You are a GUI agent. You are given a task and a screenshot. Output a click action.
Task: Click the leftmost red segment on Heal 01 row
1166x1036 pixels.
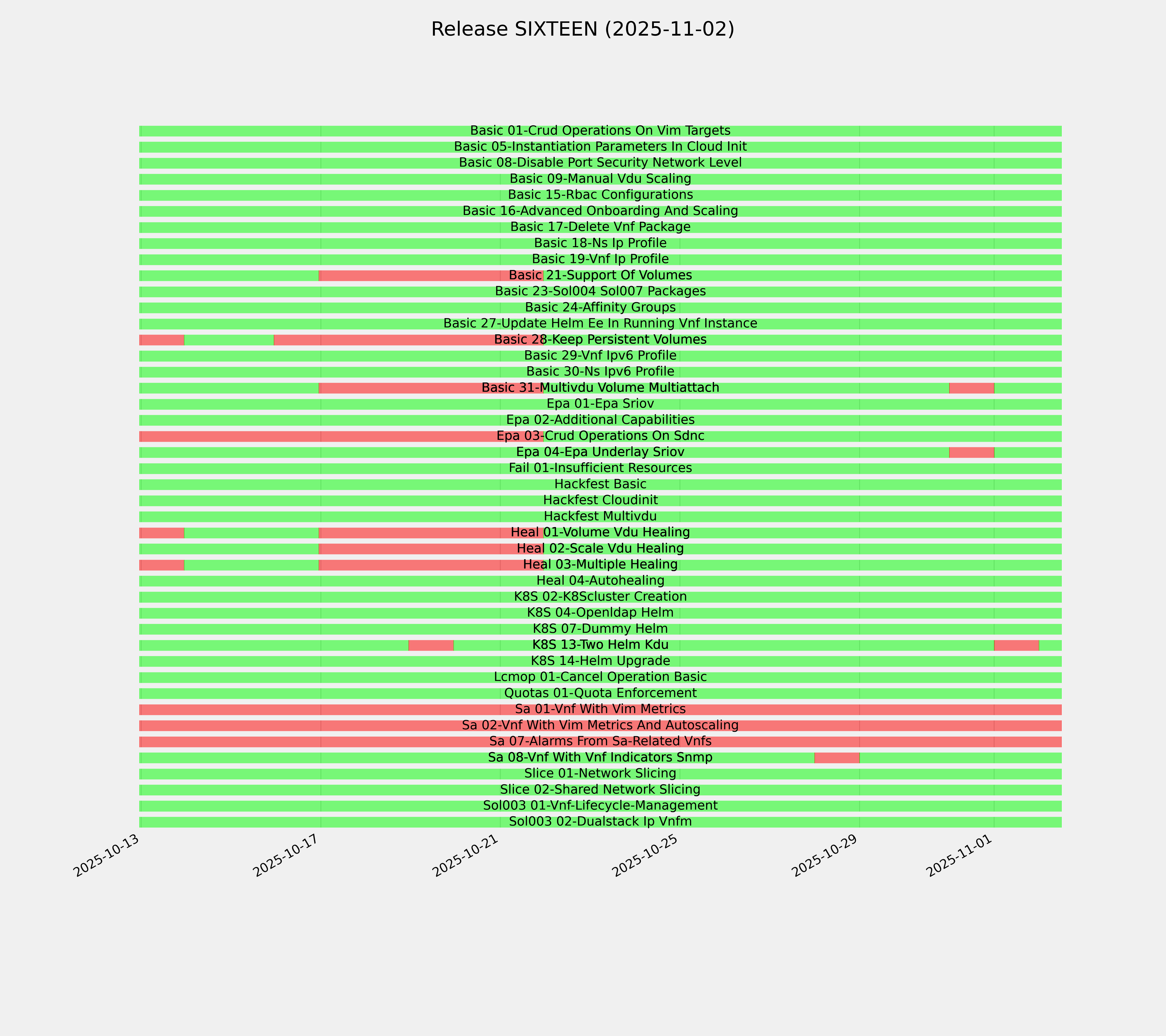click(x=162, y=532)
